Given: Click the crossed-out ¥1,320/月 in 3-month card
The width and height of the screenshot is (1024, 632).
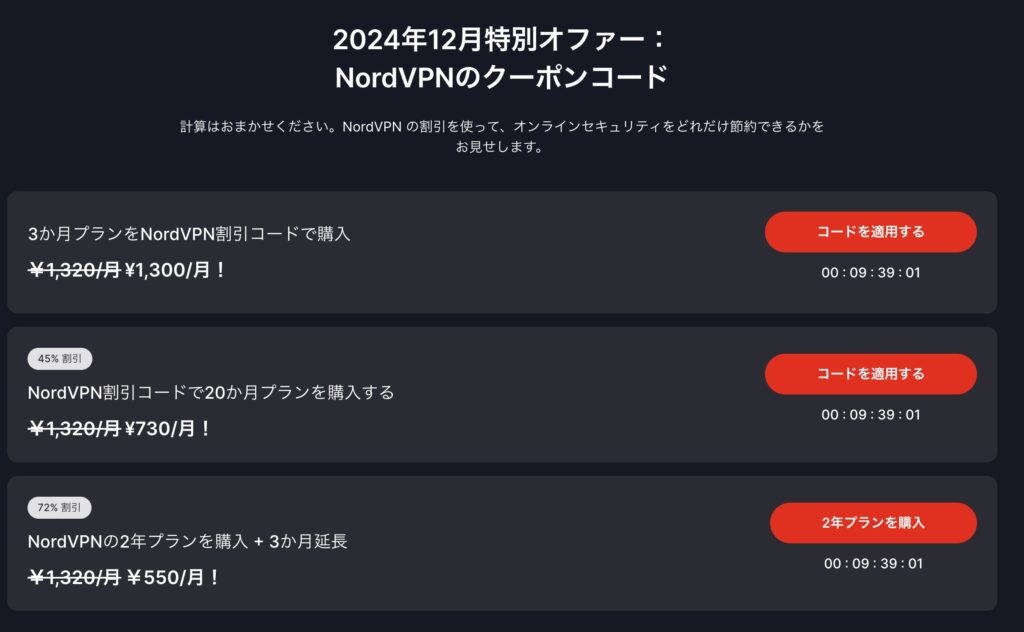Looking at the screenshot, I should [73, 269].
